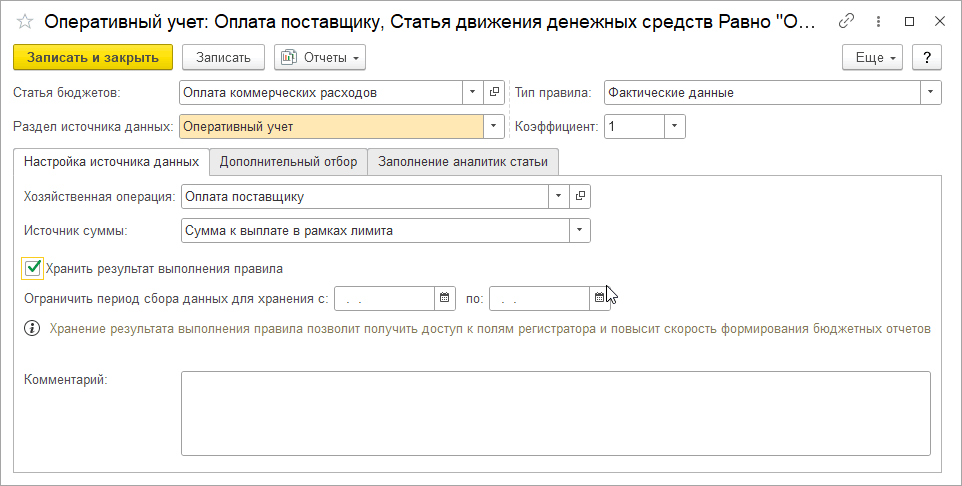This screenshot has width=962, height=486.
Task: Expand the Статья бюджетов dropdown list
Action: point(472,93)
